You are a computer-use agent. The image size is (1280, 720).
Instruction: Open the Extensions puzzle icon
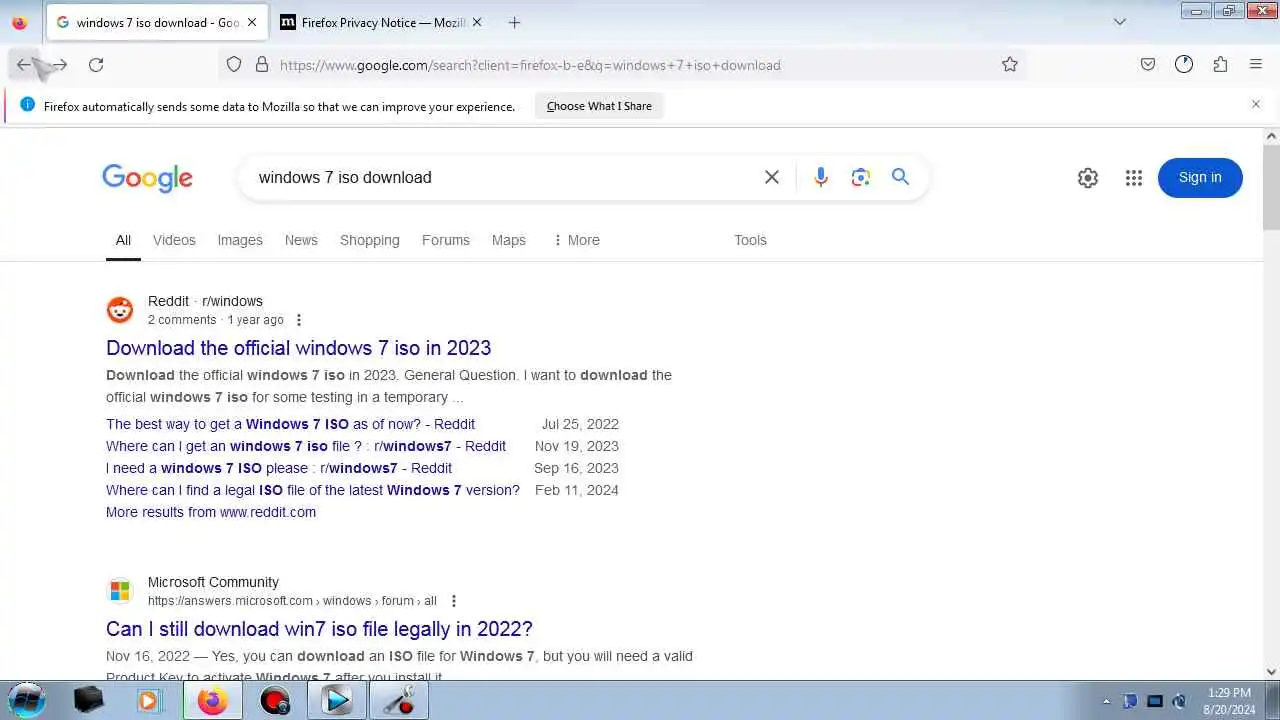tap(1220, 65)
